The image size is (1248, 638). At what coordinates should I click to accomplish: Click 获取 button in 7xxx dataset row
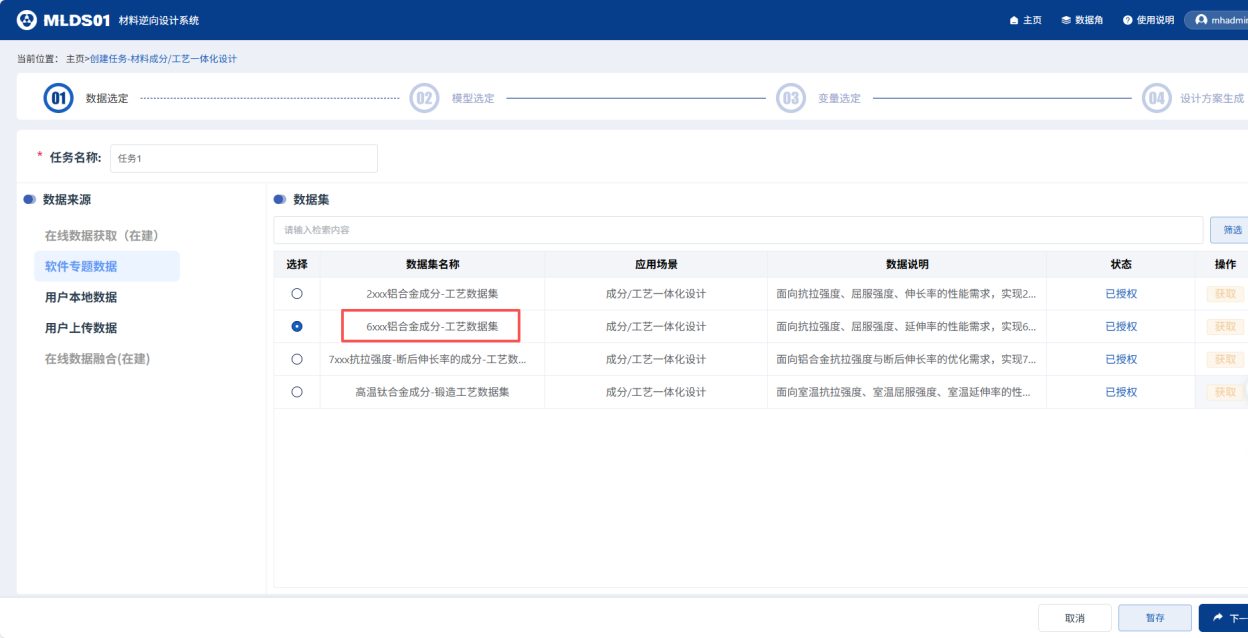click(x=1224, y=359)
